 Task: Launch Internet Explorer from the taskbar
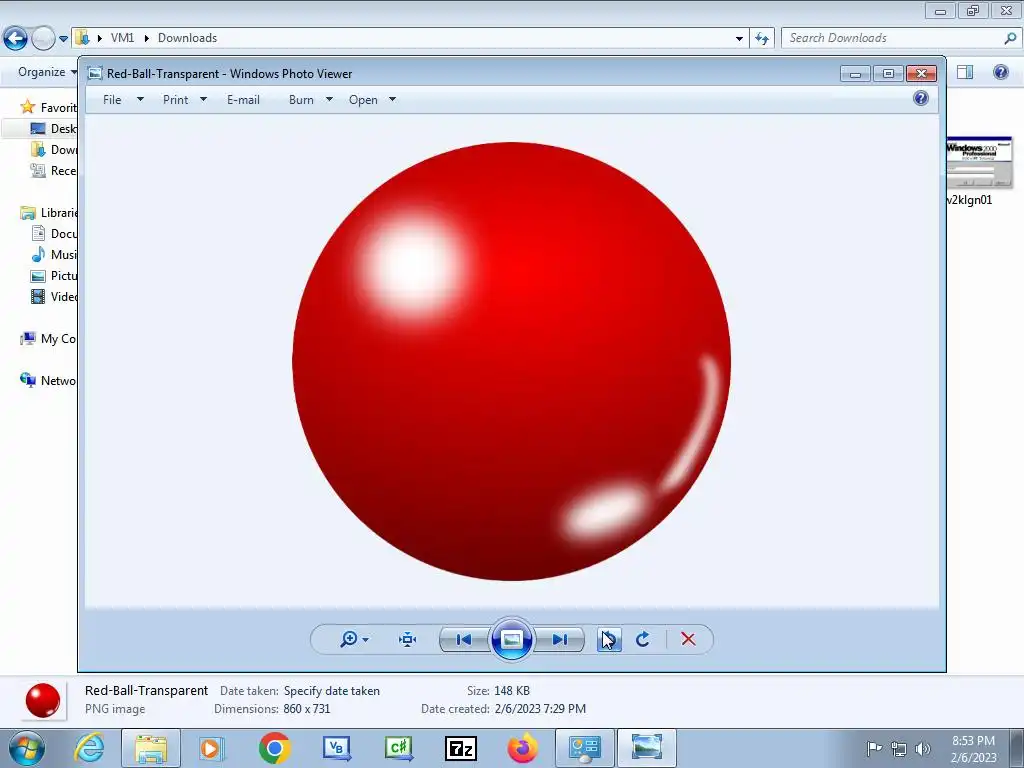point(89,748)
